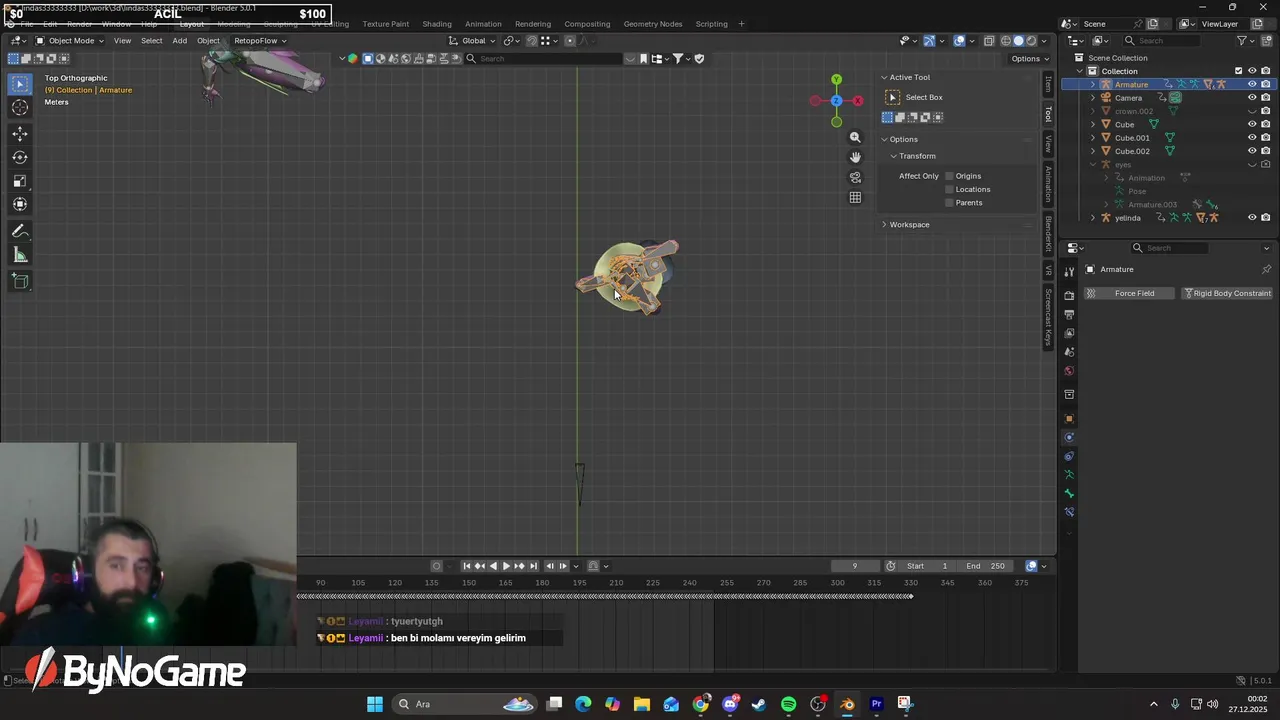The width and height of the screenshot is (1280, 720).
Task: Click the Windows Start button
Action: click(375, 704)
